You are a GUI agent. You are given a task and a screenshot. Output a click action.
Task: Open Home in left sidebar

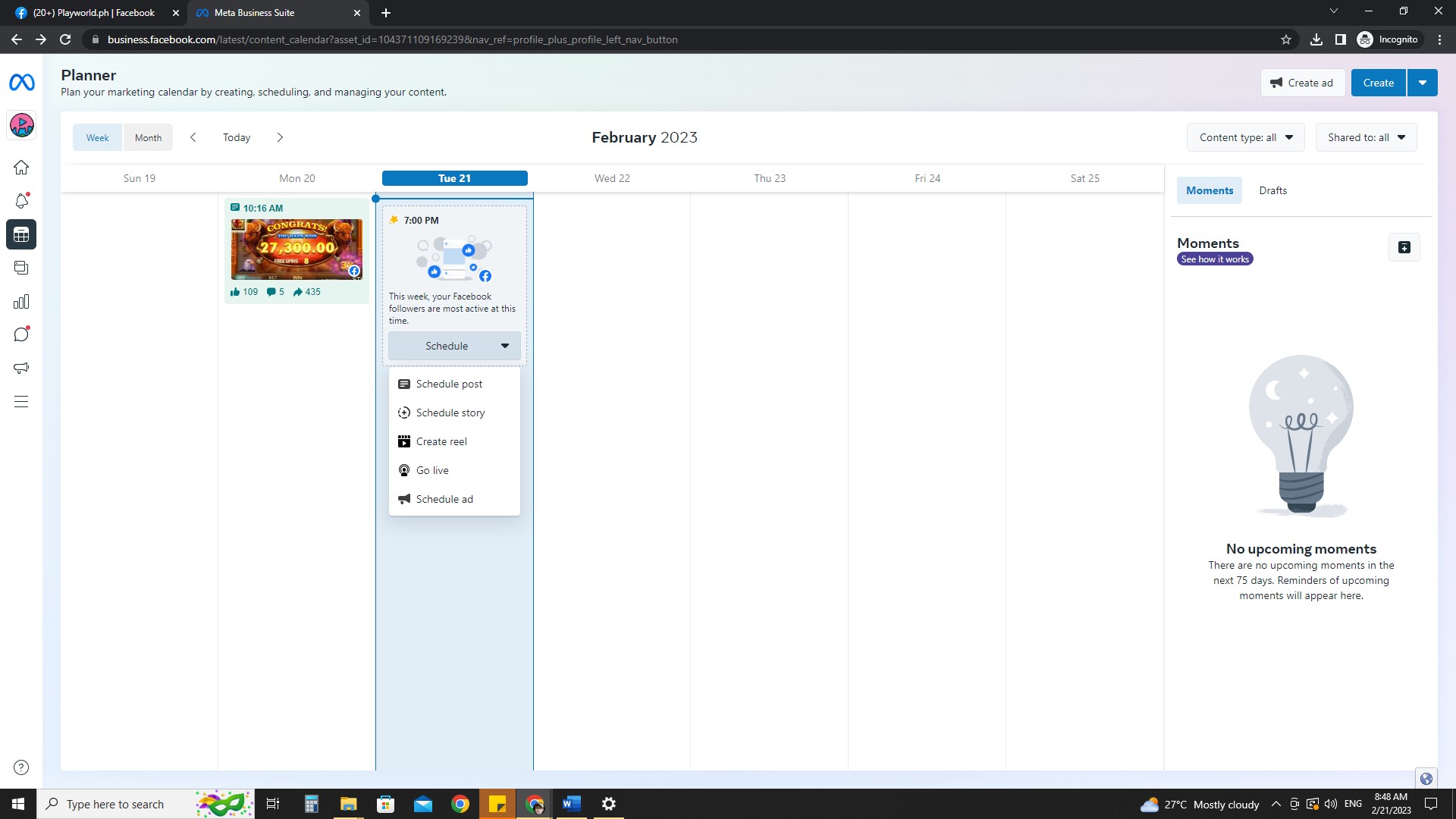[21, 168]
